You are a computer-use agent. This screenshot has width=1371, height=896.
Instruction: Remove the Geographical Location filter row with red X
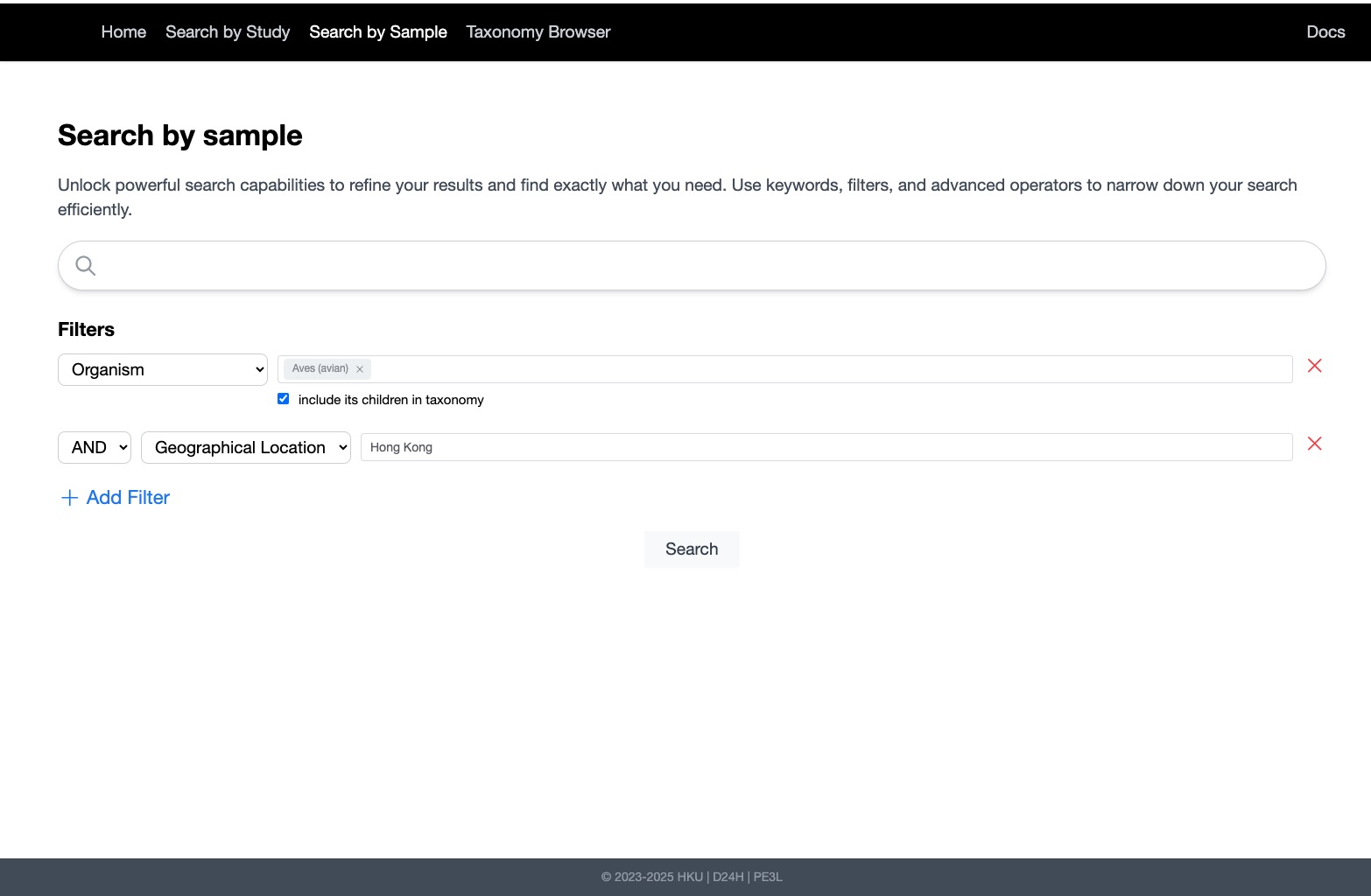(x=1314, y=444)
